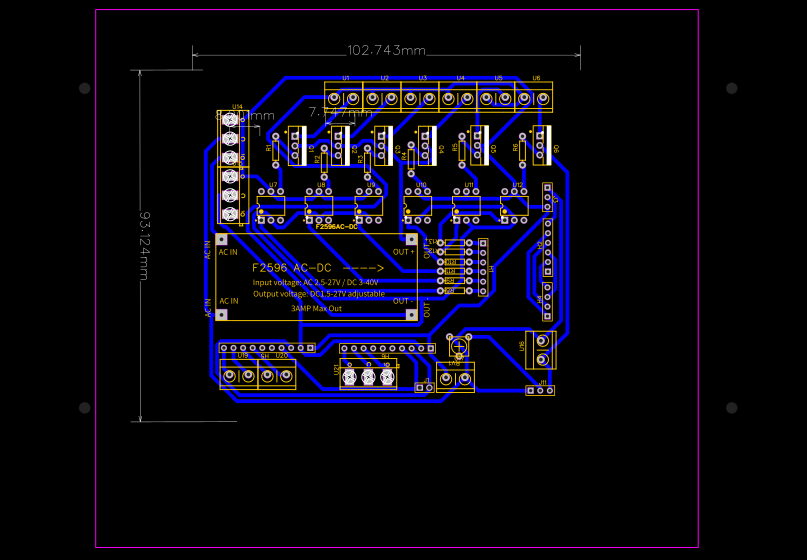Click the 3AMP Max Out text
The image size is (807, 560).
(317, 308)
